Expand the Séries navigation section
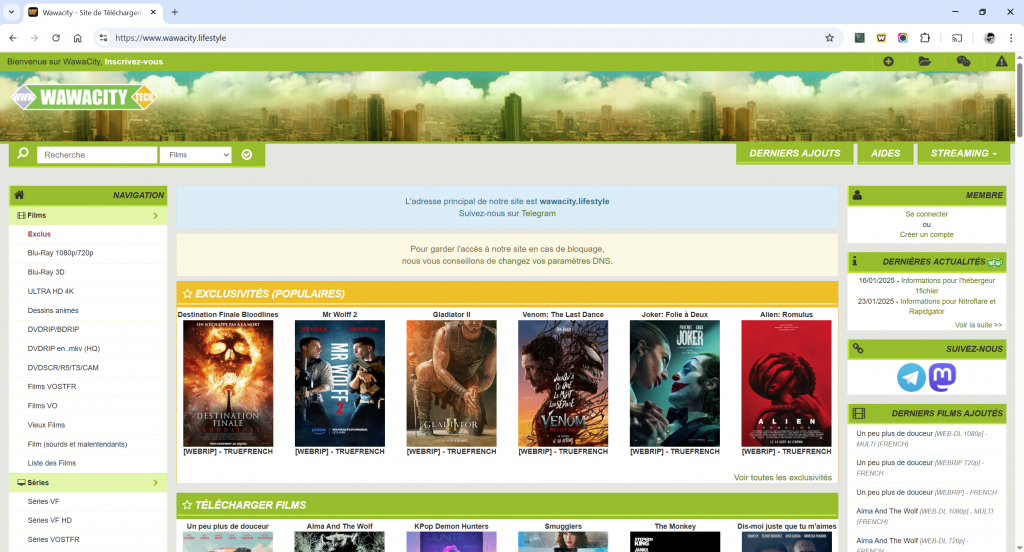 coord(88,483)
